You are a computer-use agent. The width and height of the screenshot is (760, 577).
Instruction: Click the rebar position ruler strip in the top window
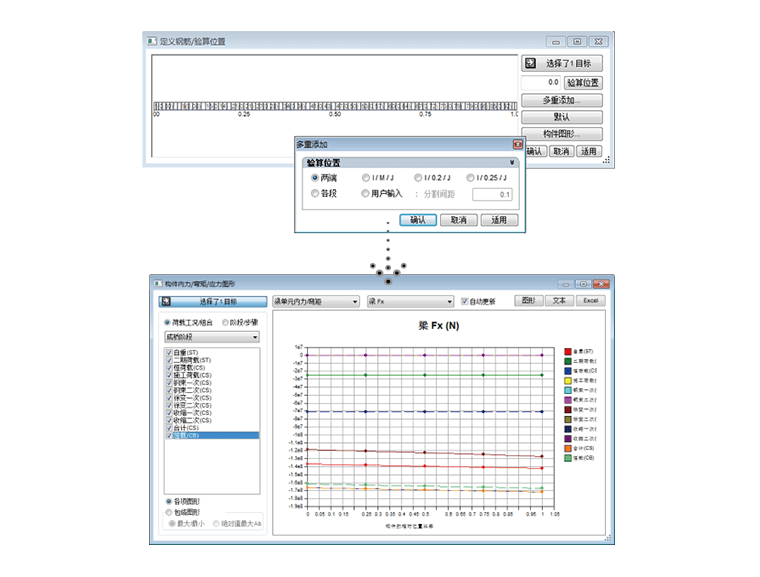point(335,106)
